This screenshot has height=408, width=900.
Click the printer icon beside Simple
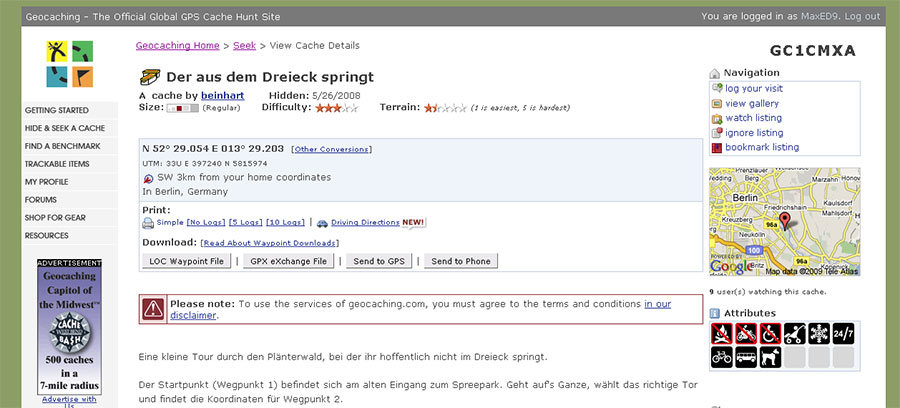[x=148, y=223]
